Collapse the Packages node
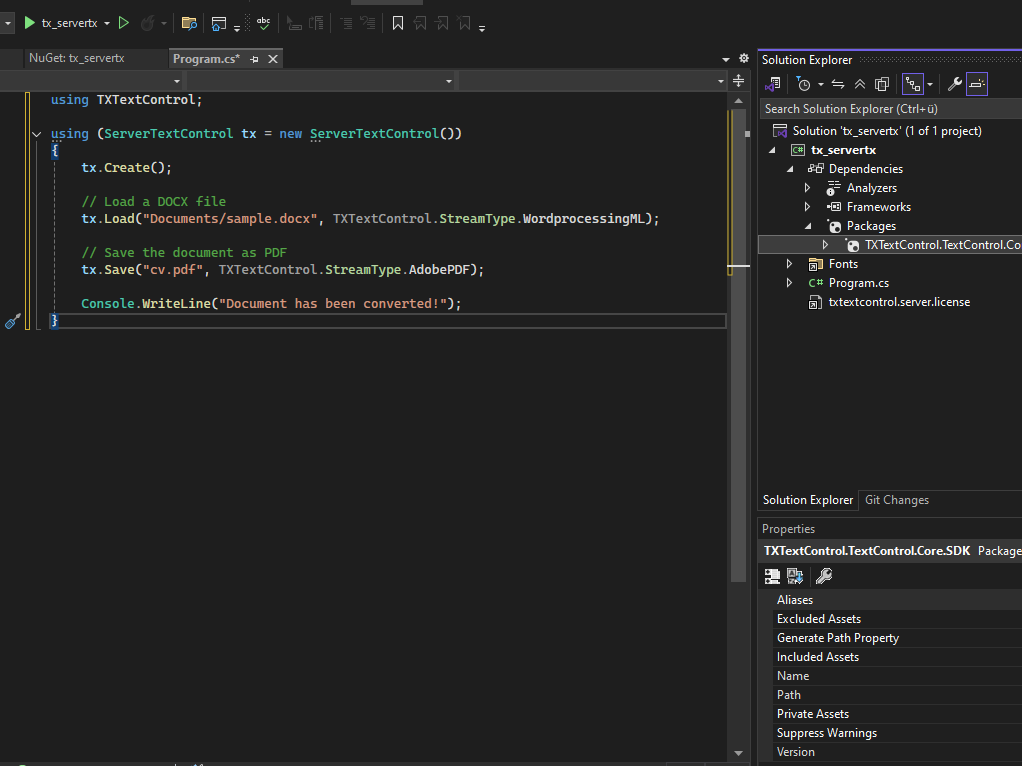 click(808, 226)
